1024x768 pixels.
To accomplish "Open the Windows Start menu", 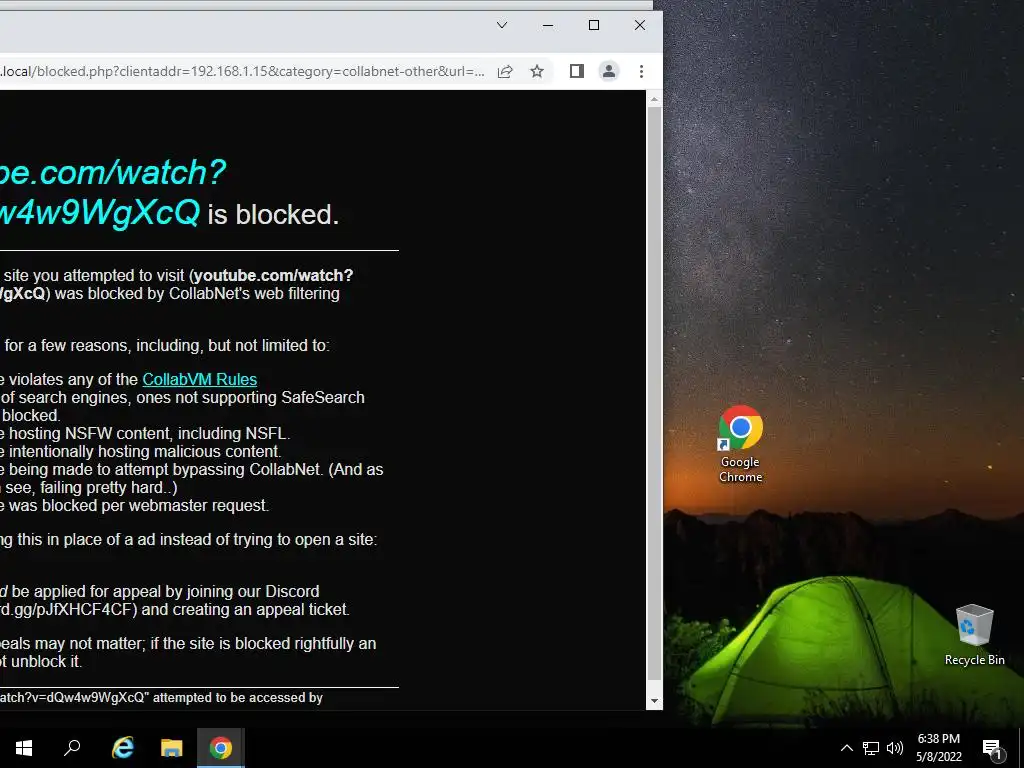I will pyautogui.click(x=24, y=748).
